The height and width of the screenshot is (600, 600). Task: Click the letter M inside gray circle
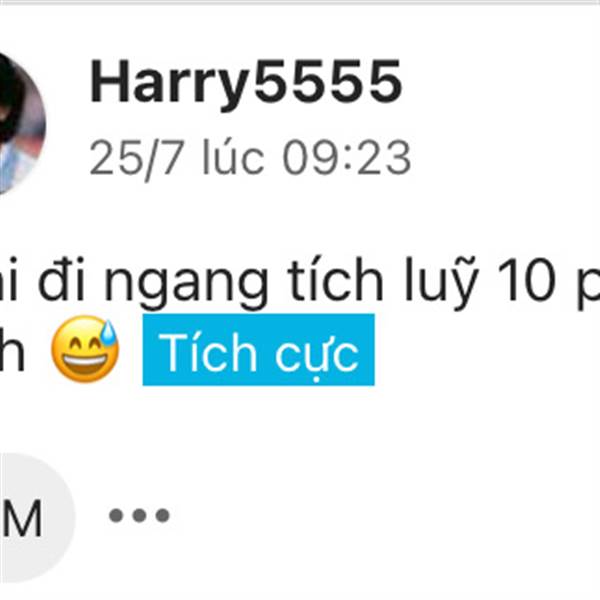pyautogui.click(x=21, y=518)
